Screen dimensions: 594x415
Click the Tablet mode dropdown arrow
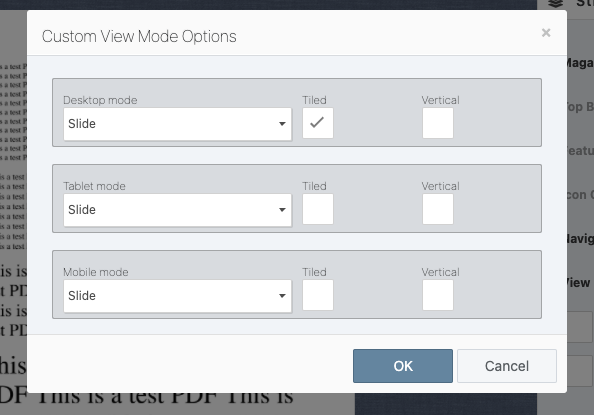coord(282,210)
